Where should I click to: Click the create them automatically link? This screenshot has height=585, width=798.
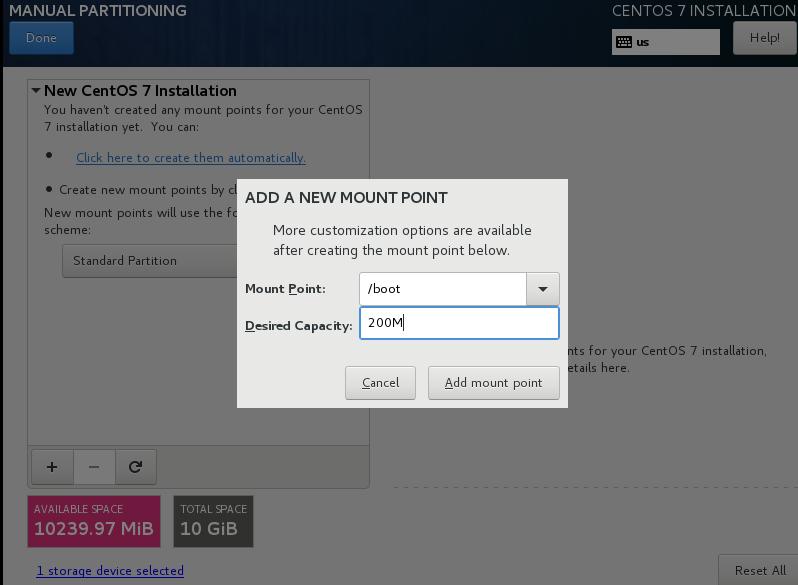coord(190,158)
